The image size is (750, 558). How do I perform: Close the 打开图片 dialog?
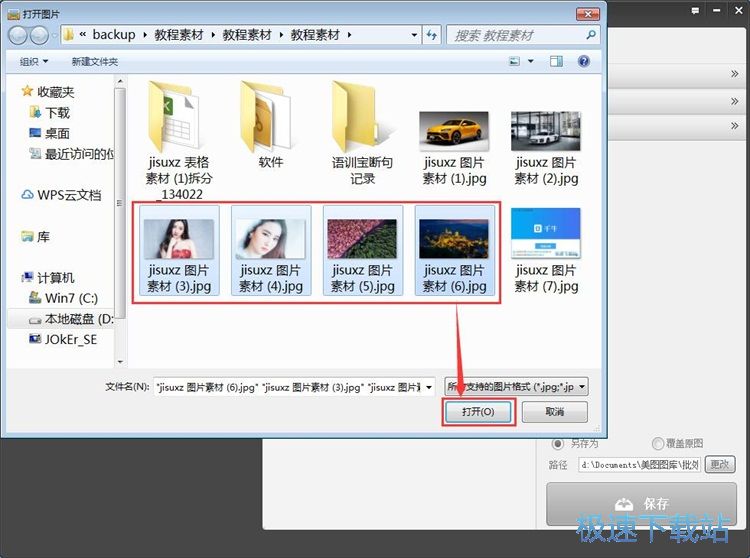(588, 14)
